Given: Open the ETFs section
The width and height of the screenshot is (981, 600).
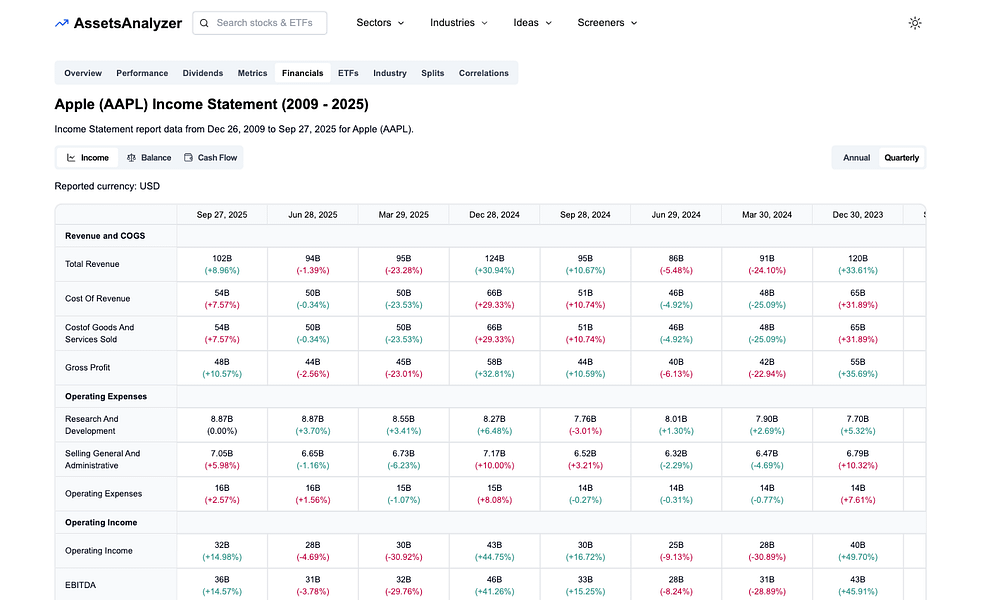Looking at the screenshot, I should pos(348,72).
